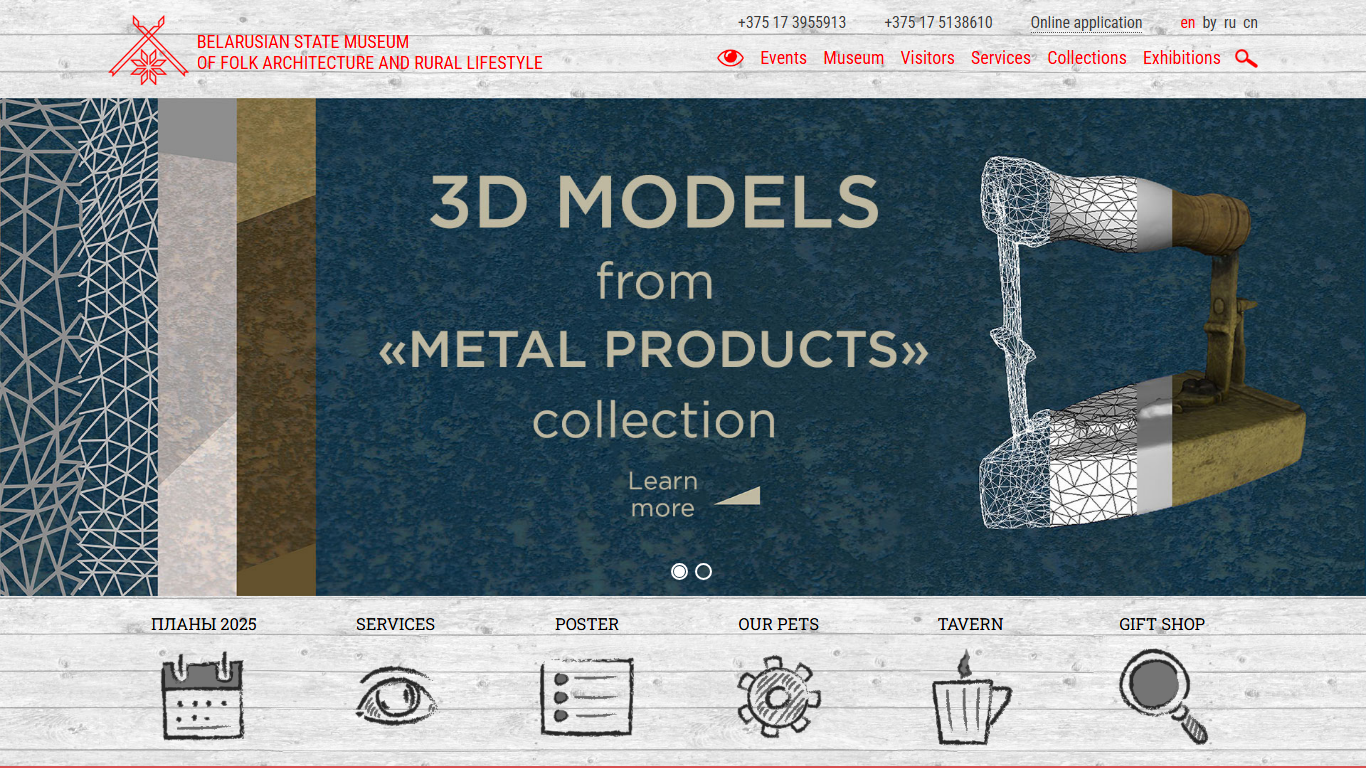Click the cup icon under Tavern
Image resolution: width=1366 pixels, height=768 pixels.
(970, 697)
